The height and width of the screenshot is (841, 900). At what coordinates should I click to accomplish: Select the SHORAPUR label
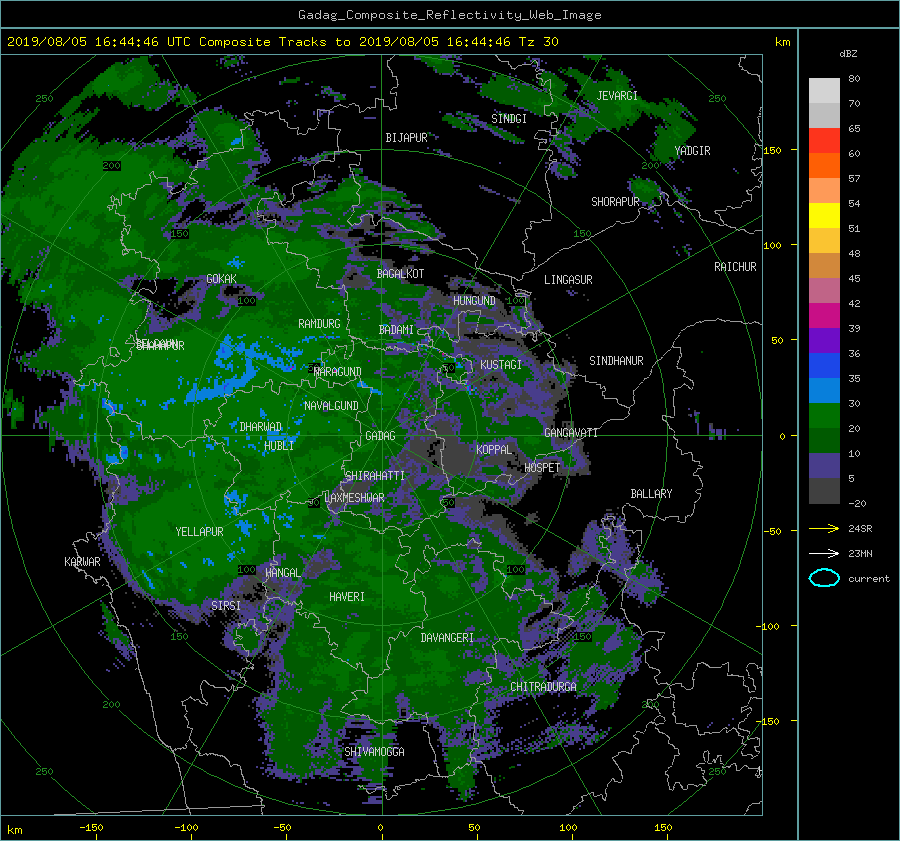pos(615,202)
